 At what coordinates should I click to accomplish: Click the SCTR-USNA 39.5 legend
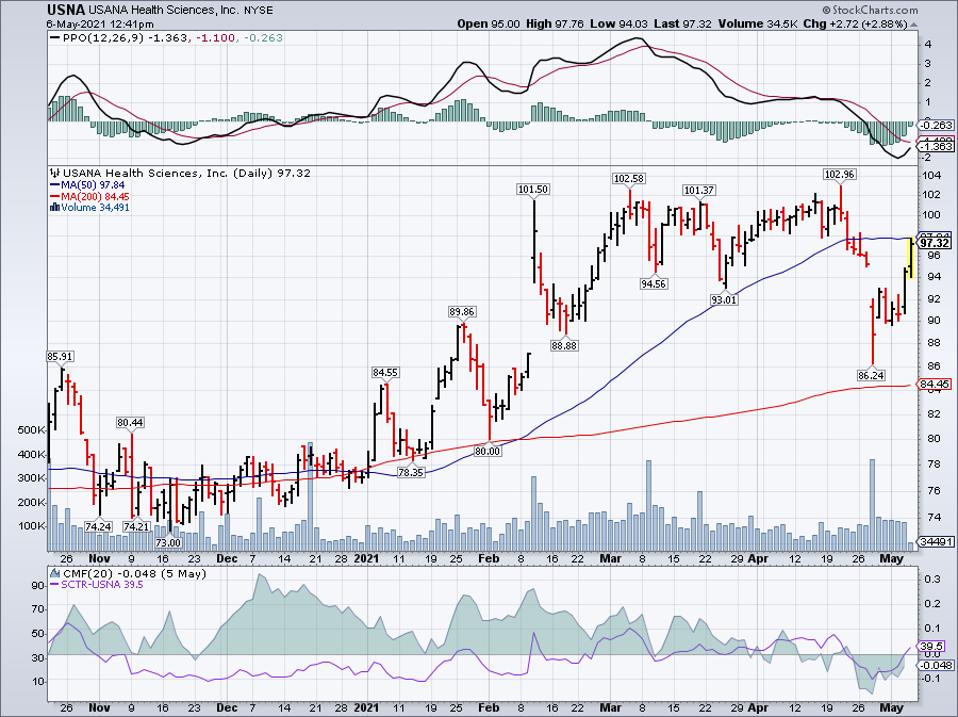102,584
